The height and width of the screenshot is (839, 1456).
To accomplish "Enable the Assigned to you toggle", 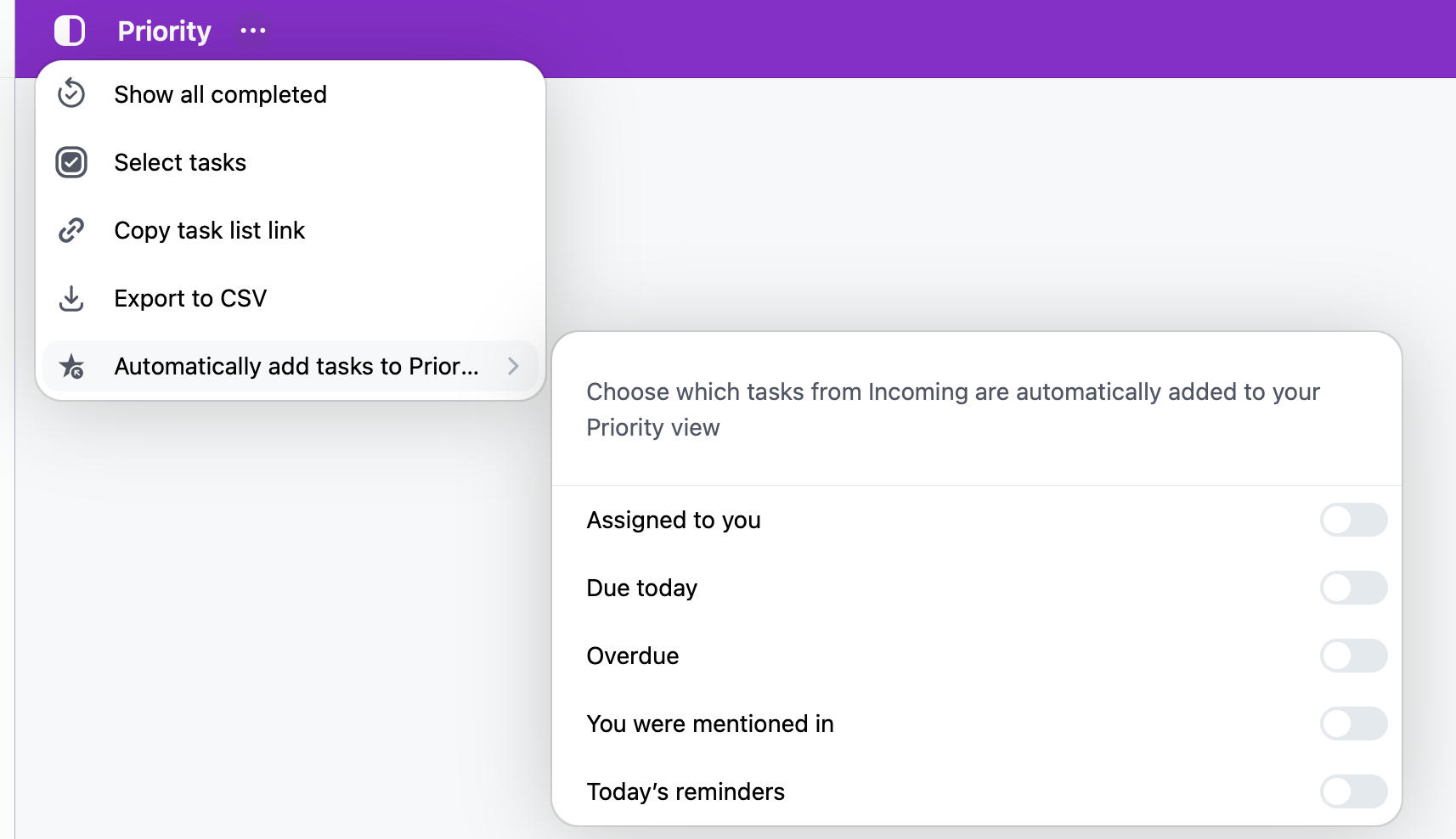I will pos(1353,520).
